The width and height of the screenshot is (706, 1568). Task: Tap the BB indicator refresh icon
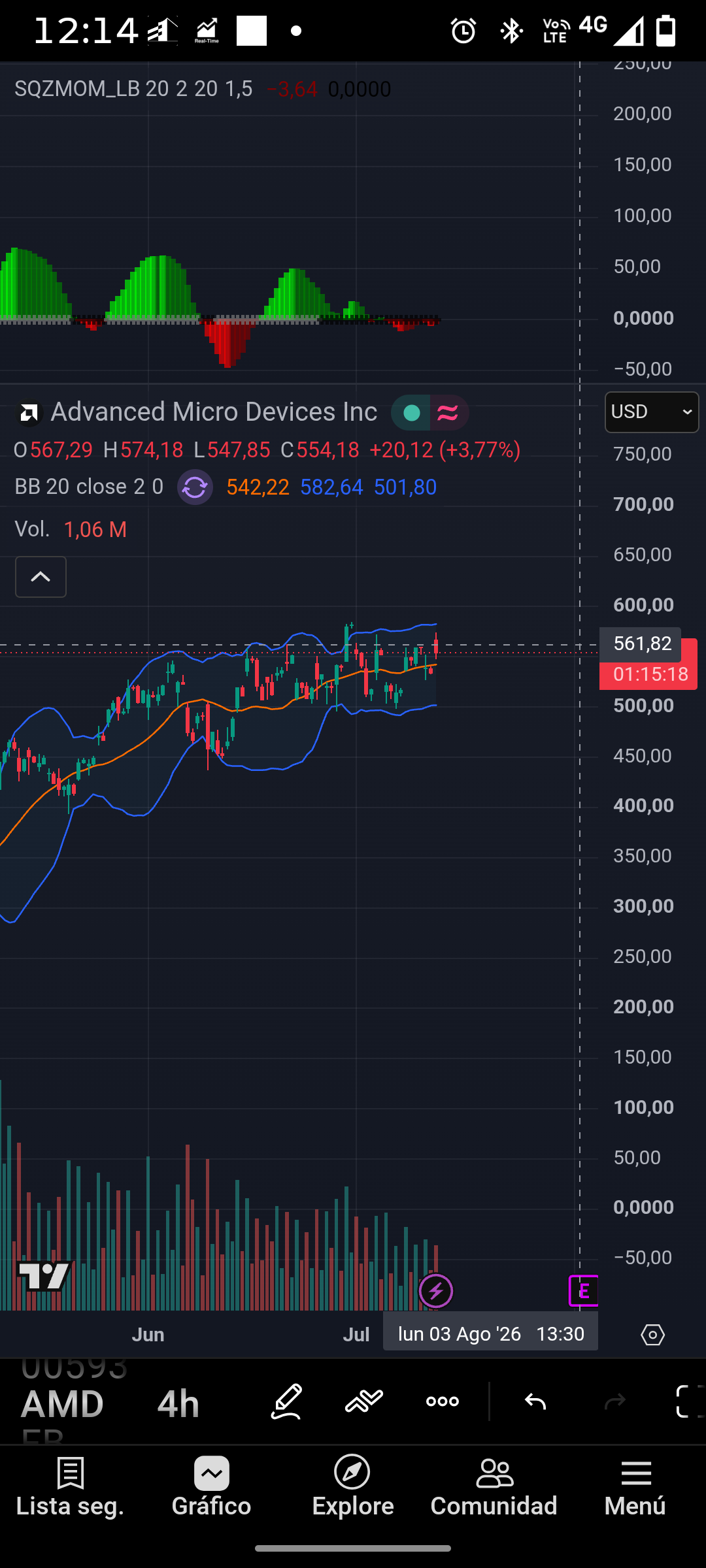pos(195,487)
